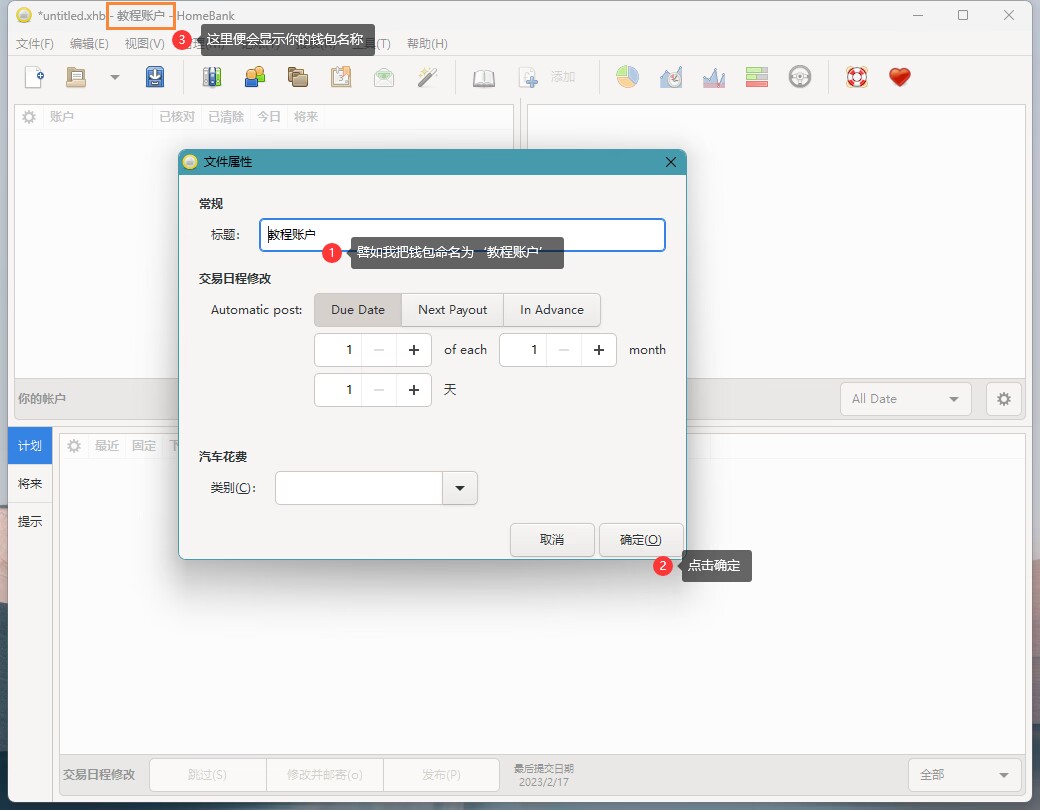The image size is (1040, 810).
Task: Open the Budget envelope icon
Action: click(x=384, y=77)
